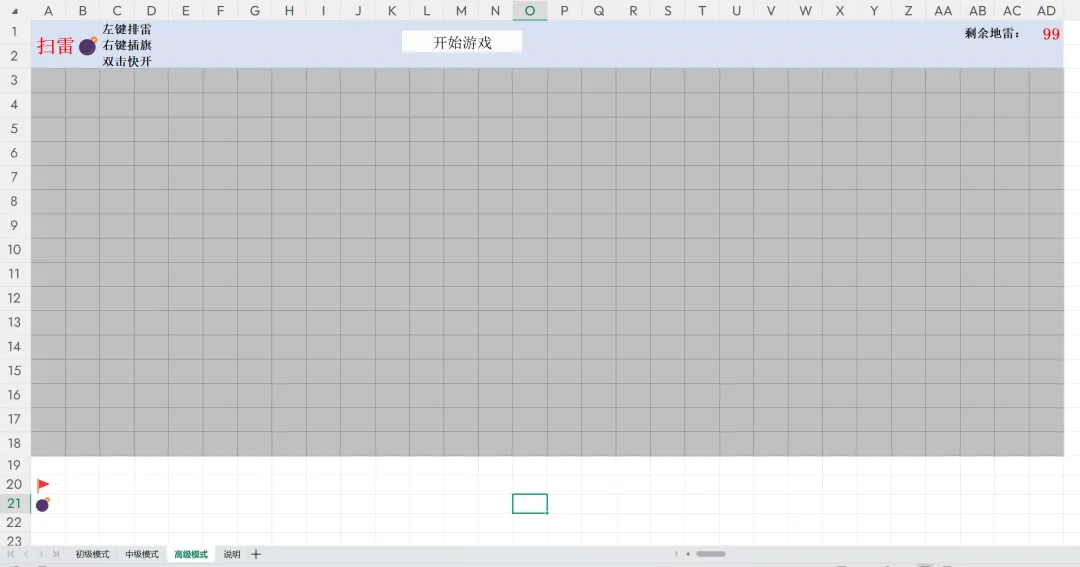Screen dimensions: 1080x567
Task: Go to the next sheet using the nav arrow
Action: click(x=41, y=554)
